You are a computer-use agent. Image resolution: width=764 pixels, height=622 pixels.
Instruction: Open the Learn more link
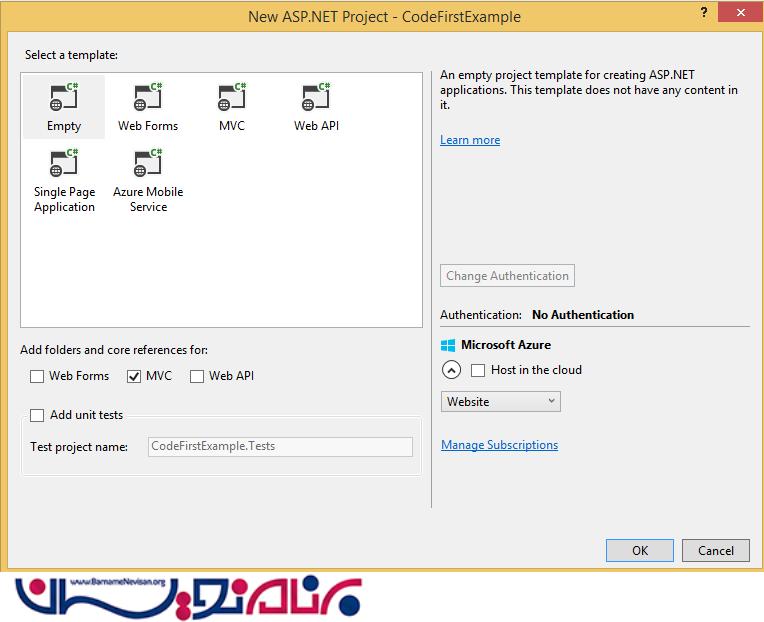470,140
